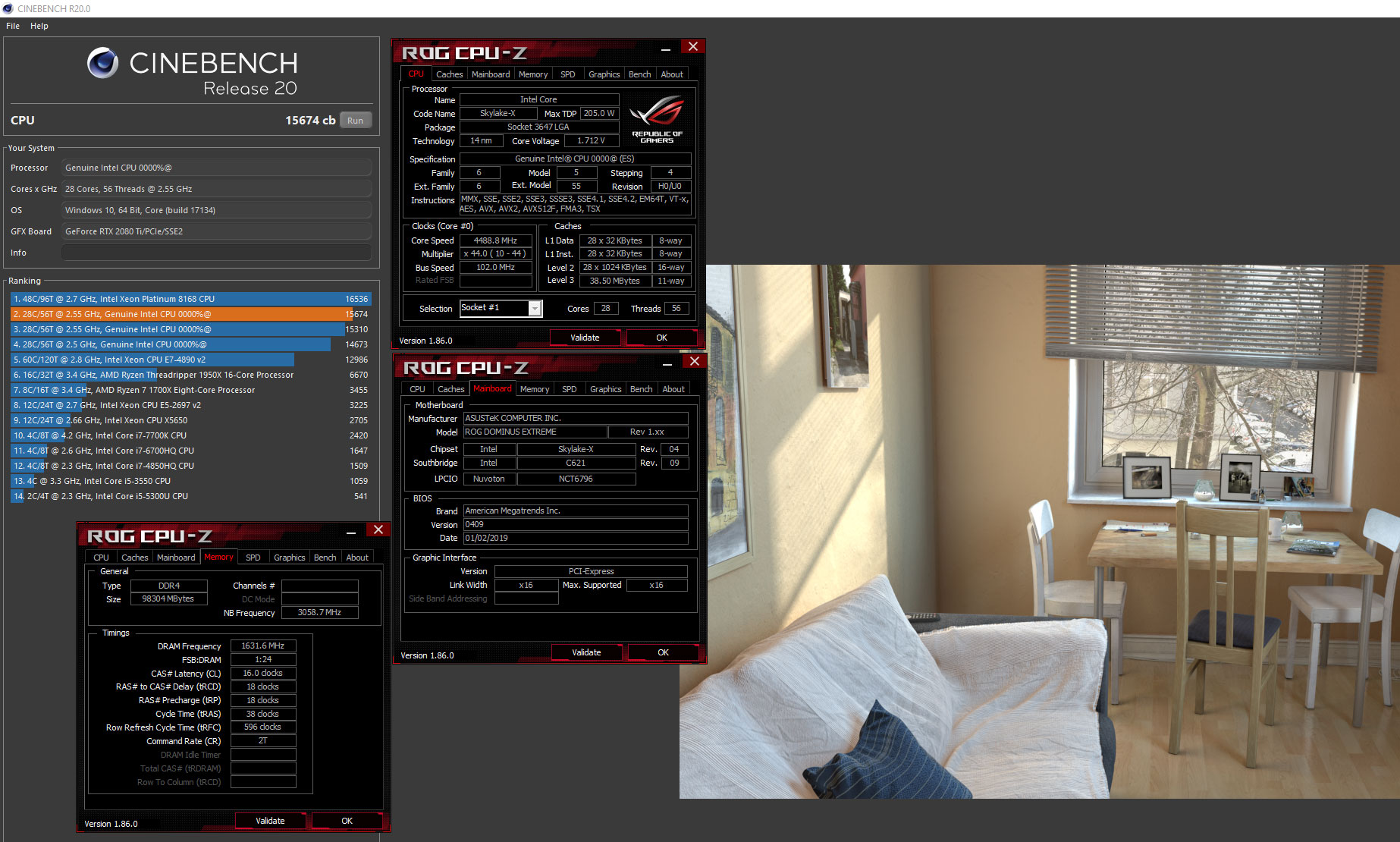Screen dimensions: 1400x842
Task: Click the Cinebench logo icon
Action: 103,63
